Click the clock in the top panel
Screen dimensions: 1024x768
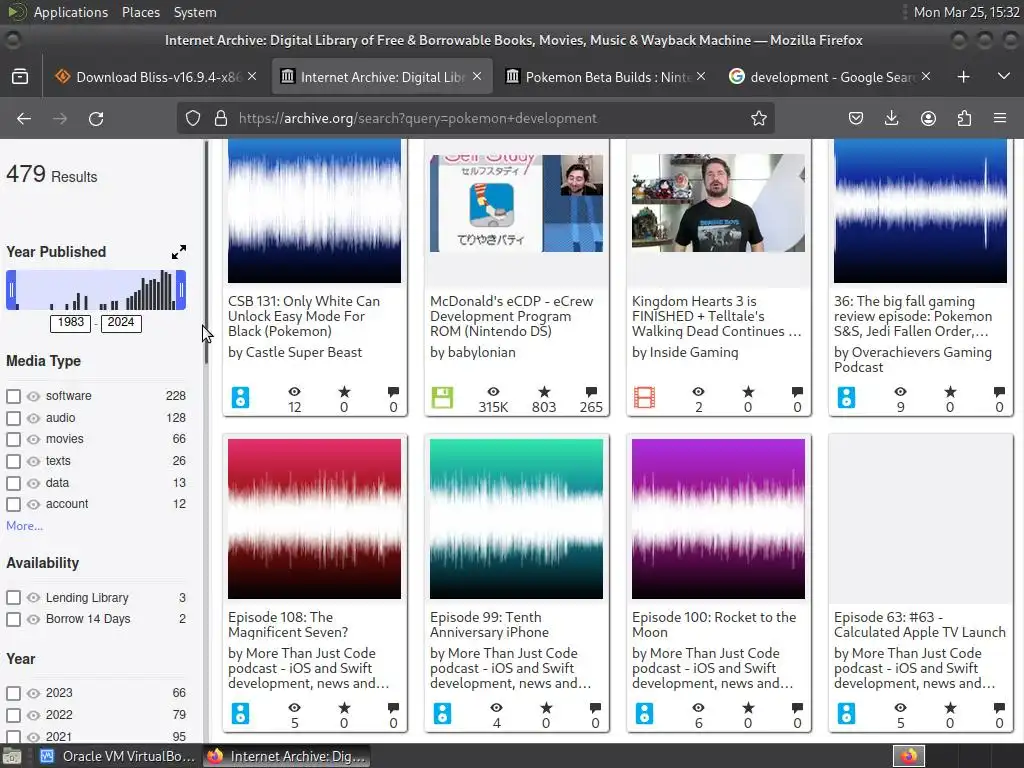coord(966,12)
